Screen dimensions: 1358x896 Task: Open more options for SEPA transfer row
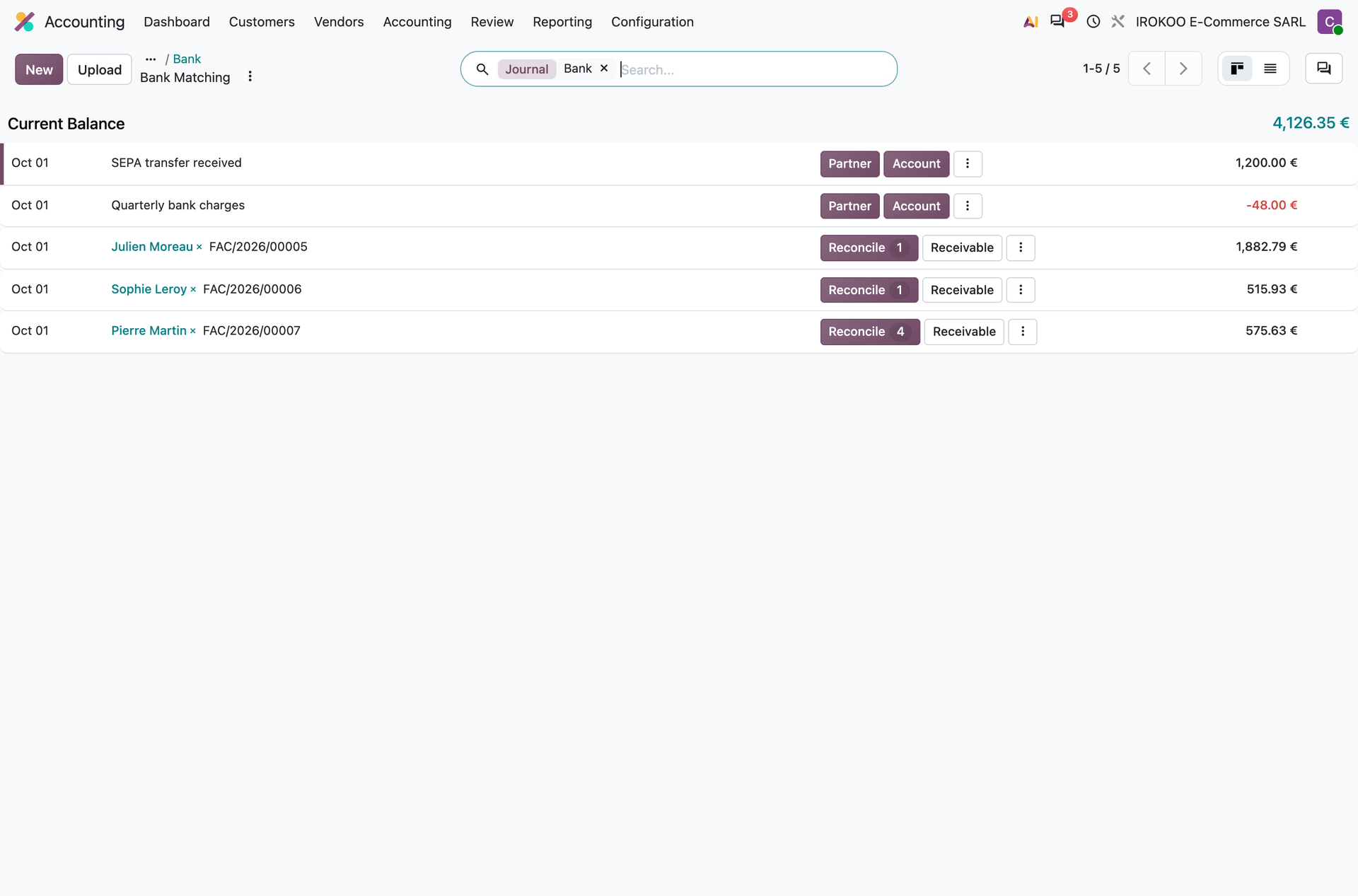click(x=968, y=164)
